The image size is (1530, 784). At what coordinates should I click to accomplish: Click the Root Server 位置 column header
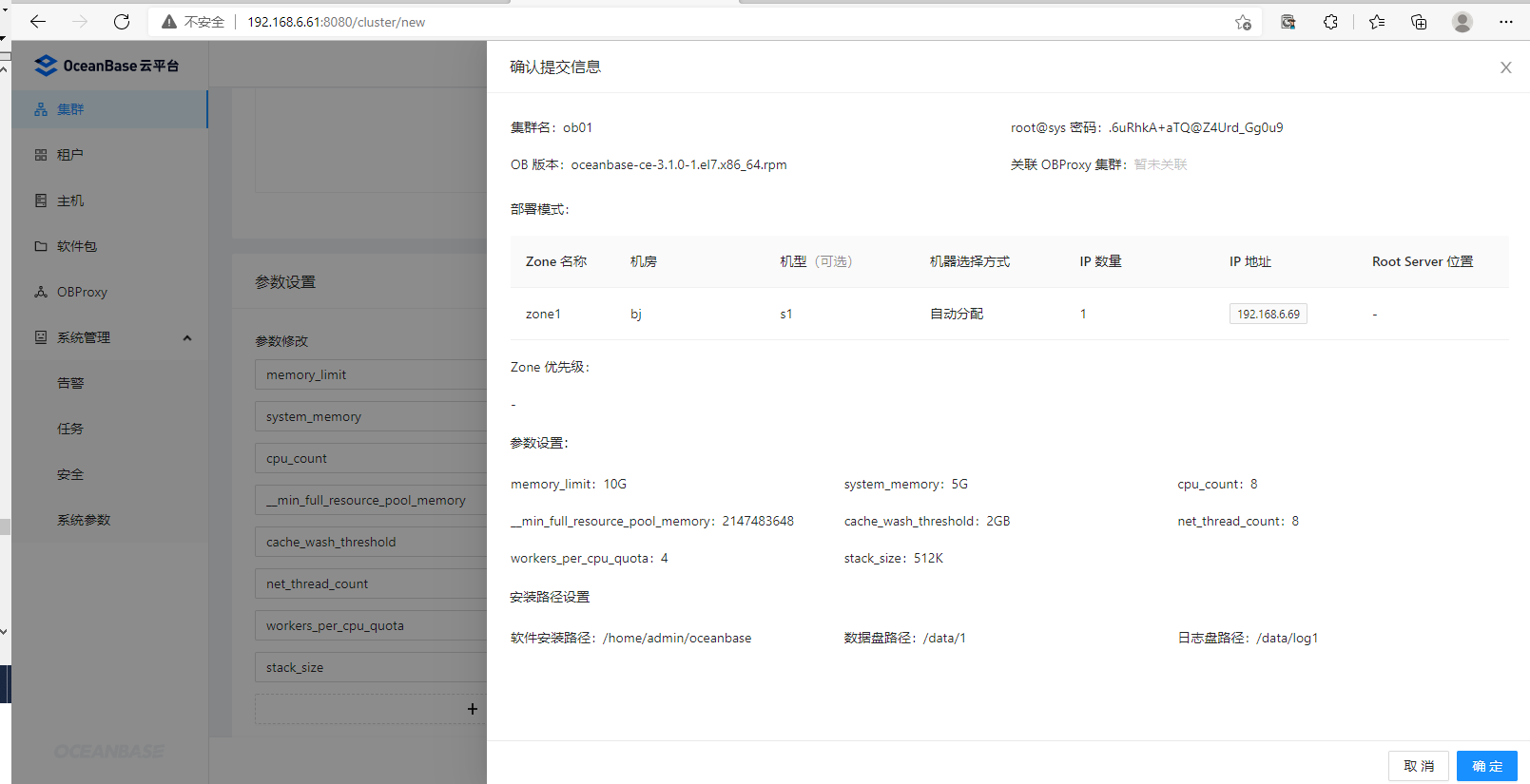click(1423, 261)
